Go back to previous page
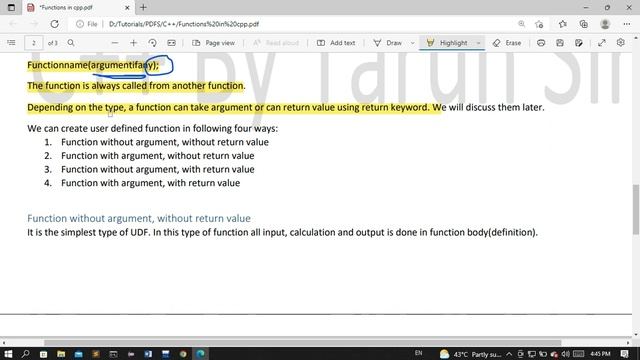Viewport: 640px width, 360px height. [x=13, y=24]
